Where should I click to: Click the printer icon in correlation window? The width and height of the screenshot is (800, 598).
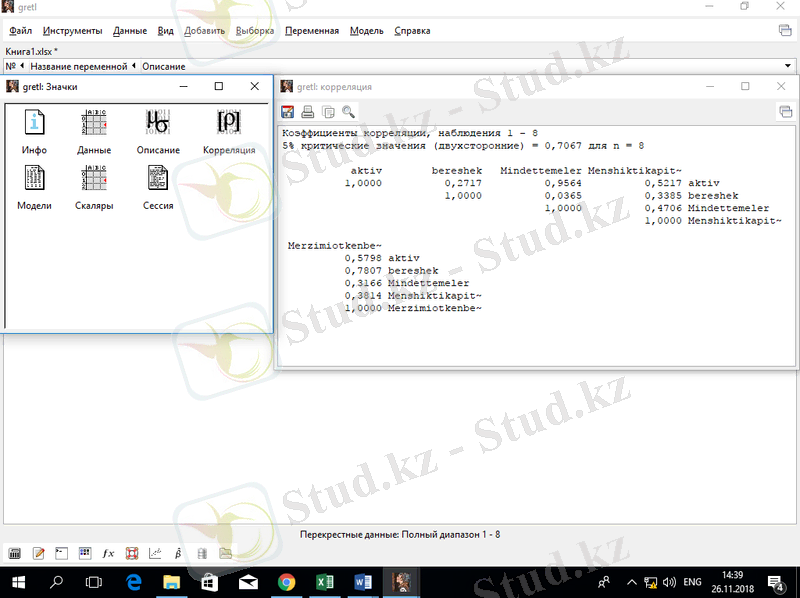click(x=308, y=112)
